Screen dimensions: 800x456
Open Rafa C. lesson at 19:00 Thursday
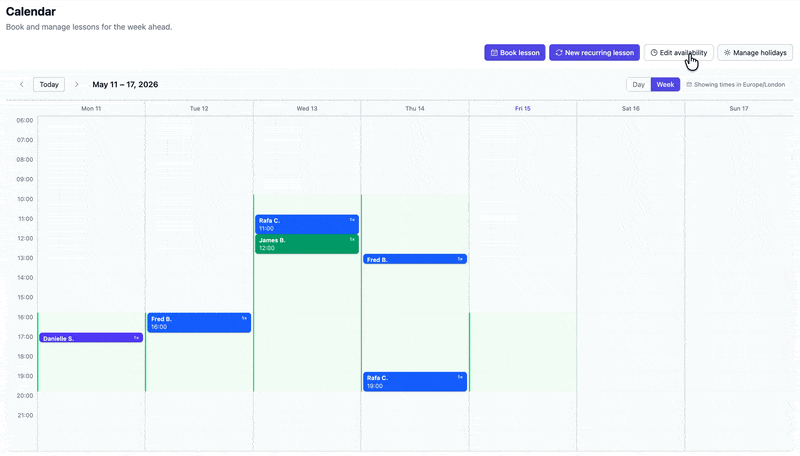tap(415, 382)
